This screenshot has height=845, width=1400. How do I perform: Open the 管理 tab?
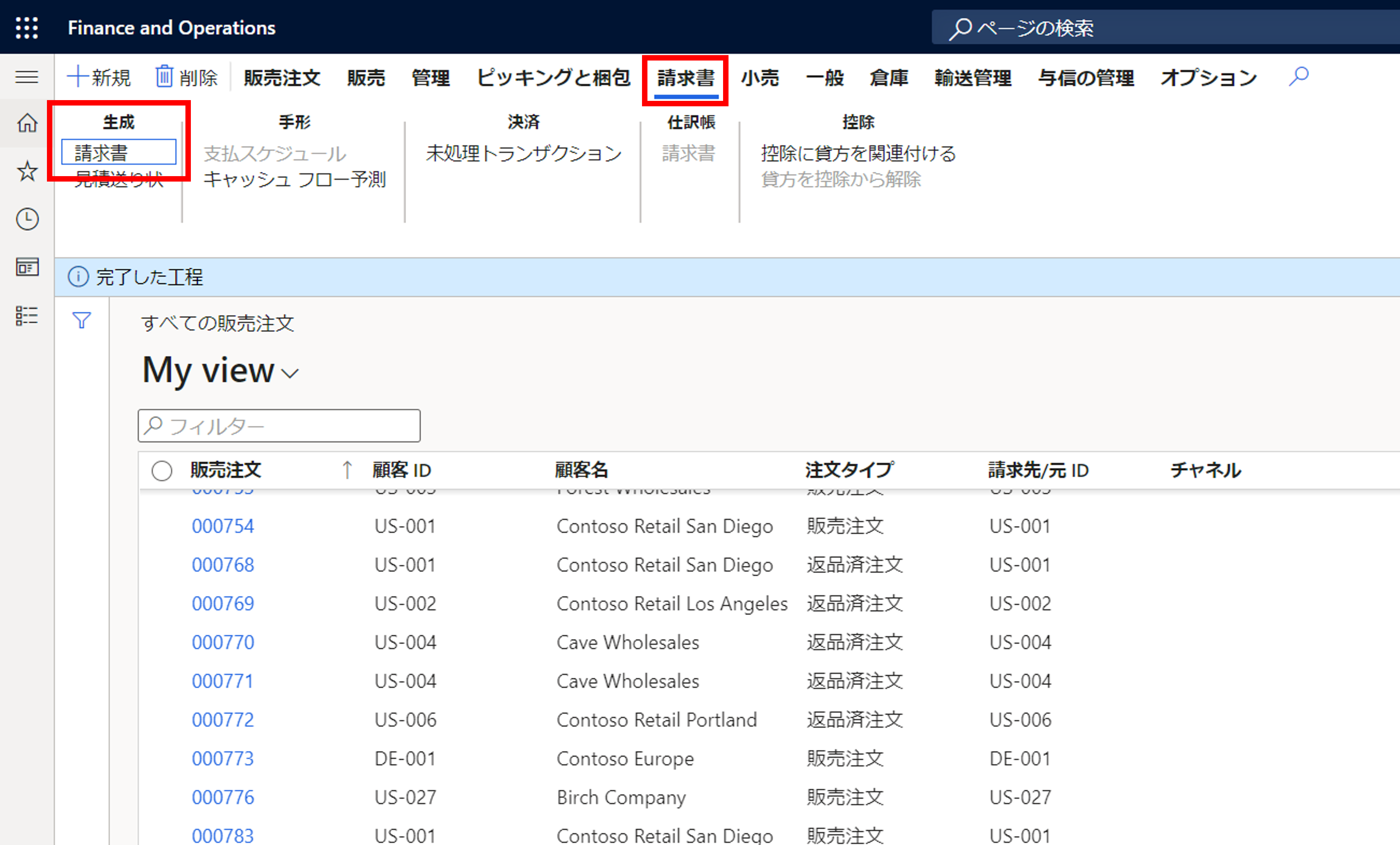431,77
